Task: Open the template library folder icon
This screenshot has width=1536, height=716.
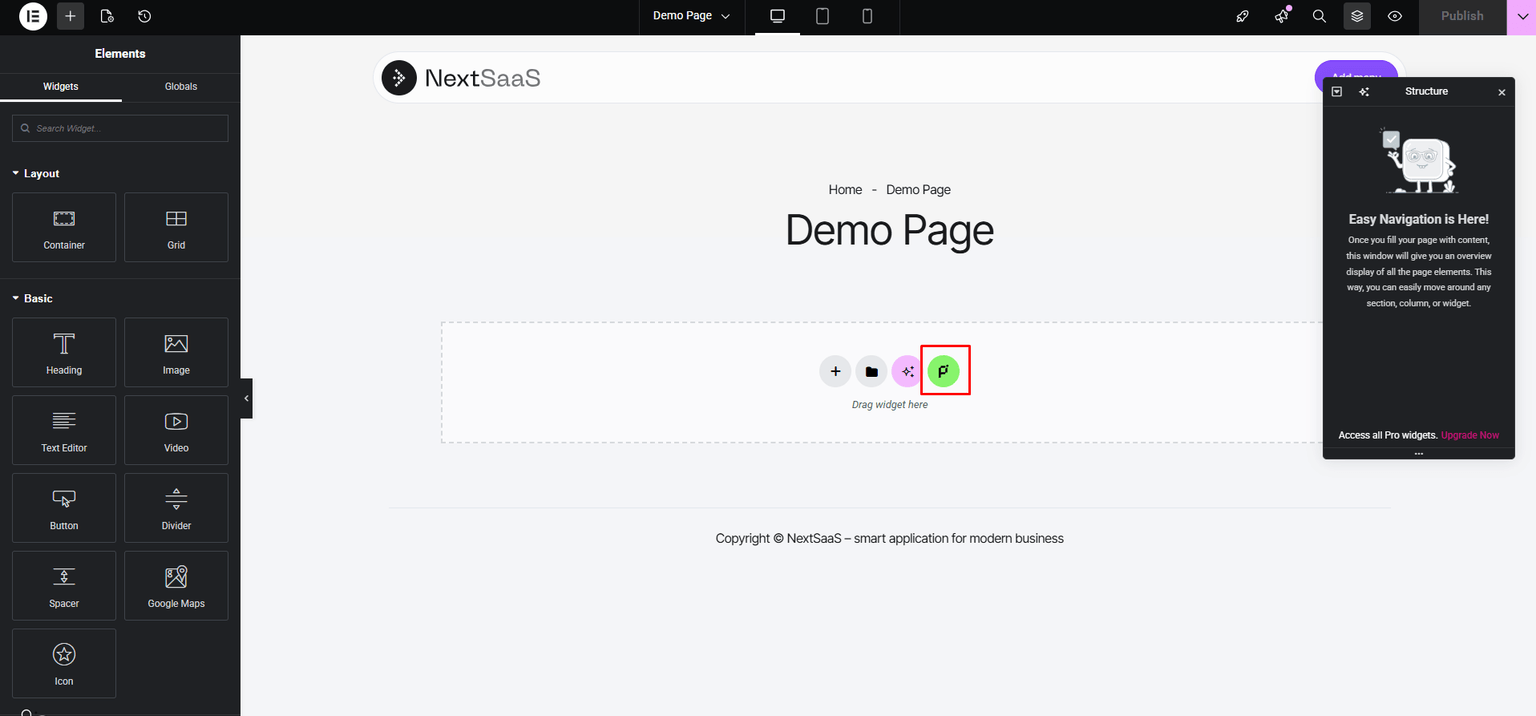Action: (871, 371)
